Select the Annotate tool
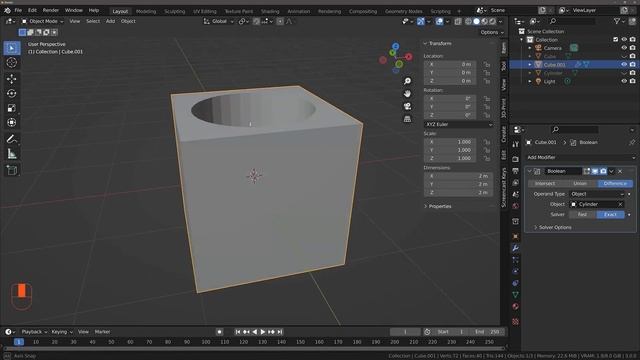Viewport: 640px width, 360px height. [x=12, y=139]
